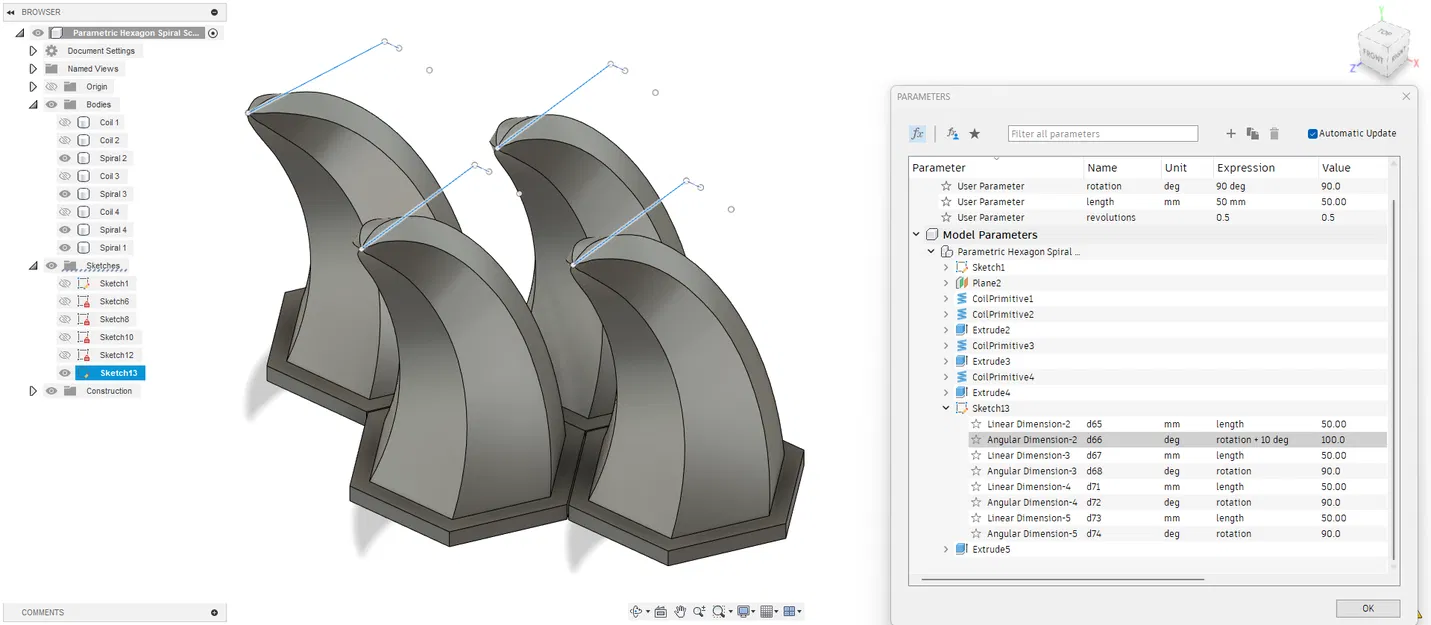The height and width of the screenshot is (625, 1431).
Task: Click the add parameter plus icon
Action: click(1231, 133)
